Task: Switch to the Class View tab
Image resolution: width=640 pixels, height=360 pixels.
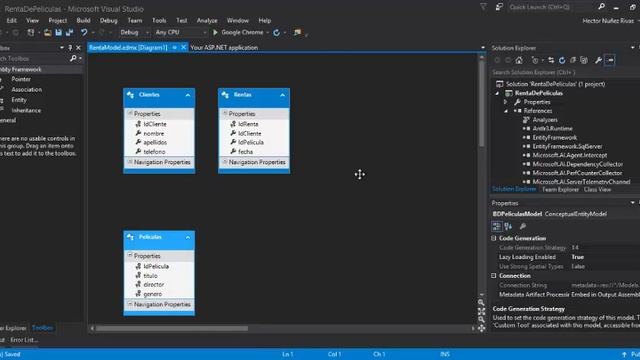Action: (x=597, y=189)
